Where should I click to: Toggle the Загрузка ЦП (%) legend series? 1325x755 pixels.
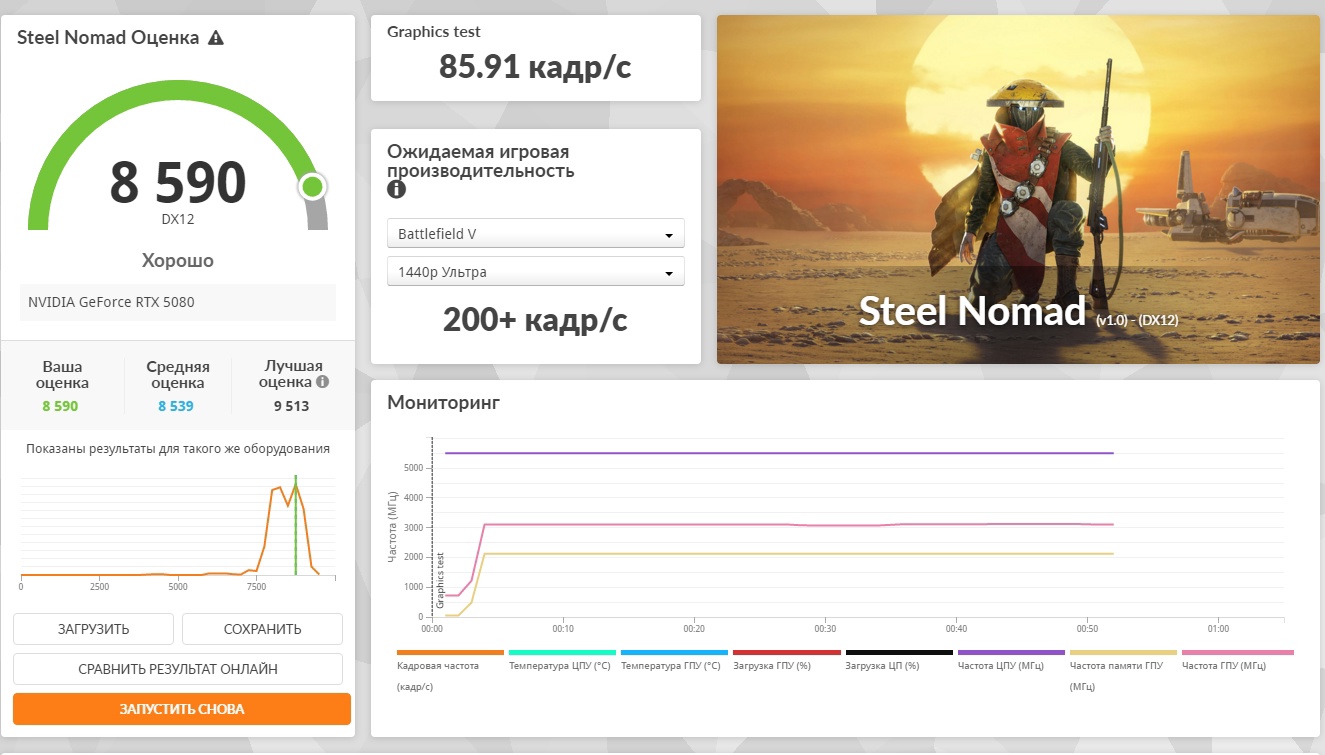click(x=897, y=660)
